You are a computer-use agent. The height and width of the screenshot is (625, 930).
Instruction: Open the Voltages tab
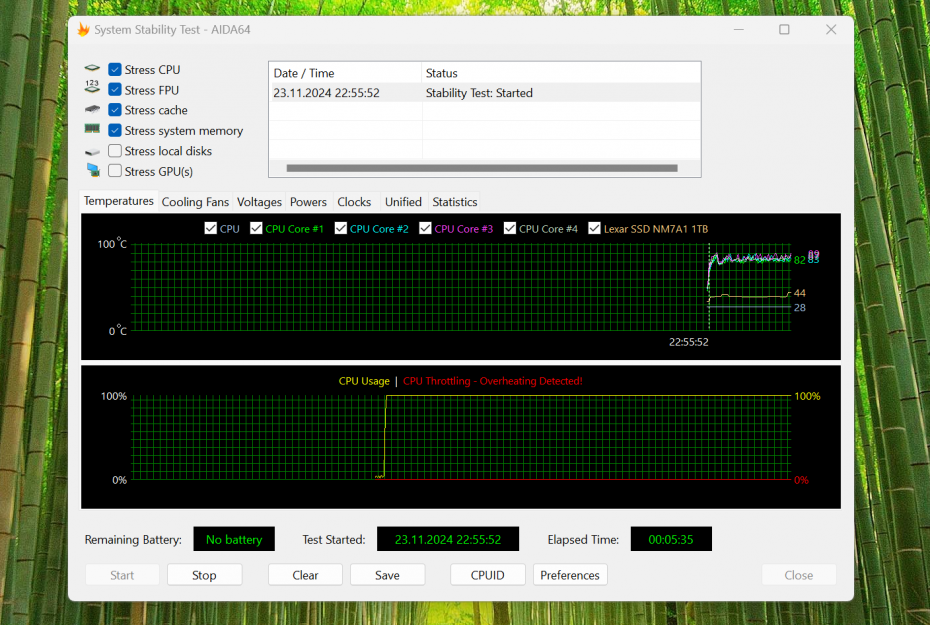pyautogui.click(x=259, y=202)
